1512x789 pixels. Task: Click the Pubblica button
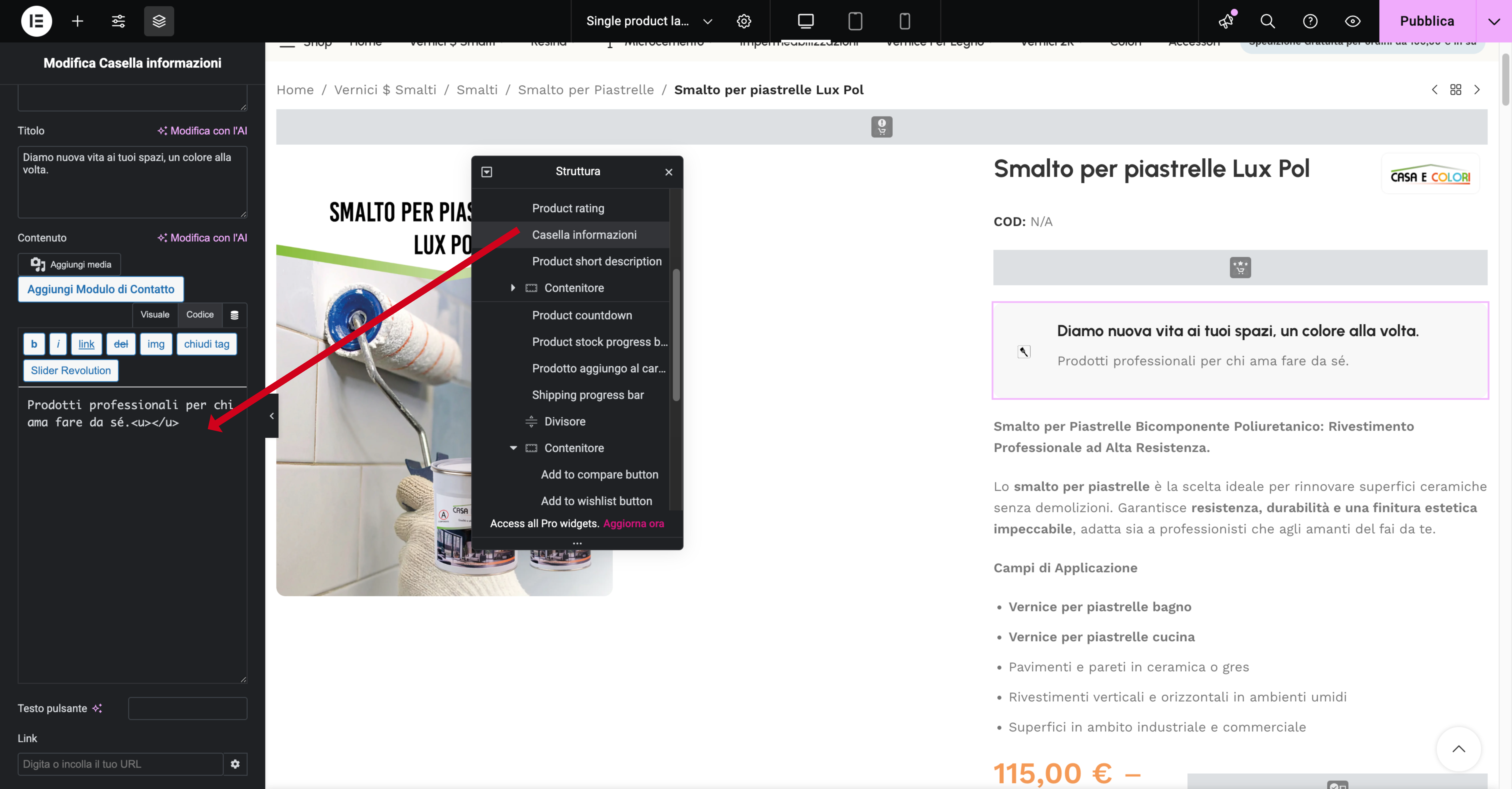(x=1427, y=21)
